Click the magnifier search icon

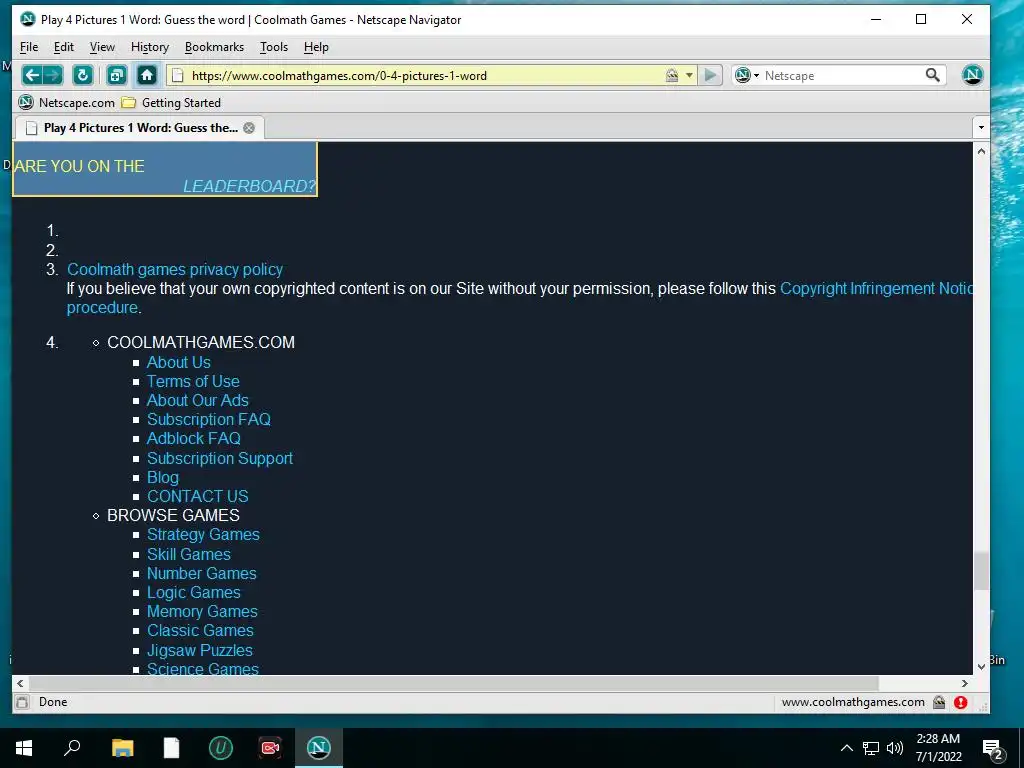pyautogui.click(x=933, y=75)
